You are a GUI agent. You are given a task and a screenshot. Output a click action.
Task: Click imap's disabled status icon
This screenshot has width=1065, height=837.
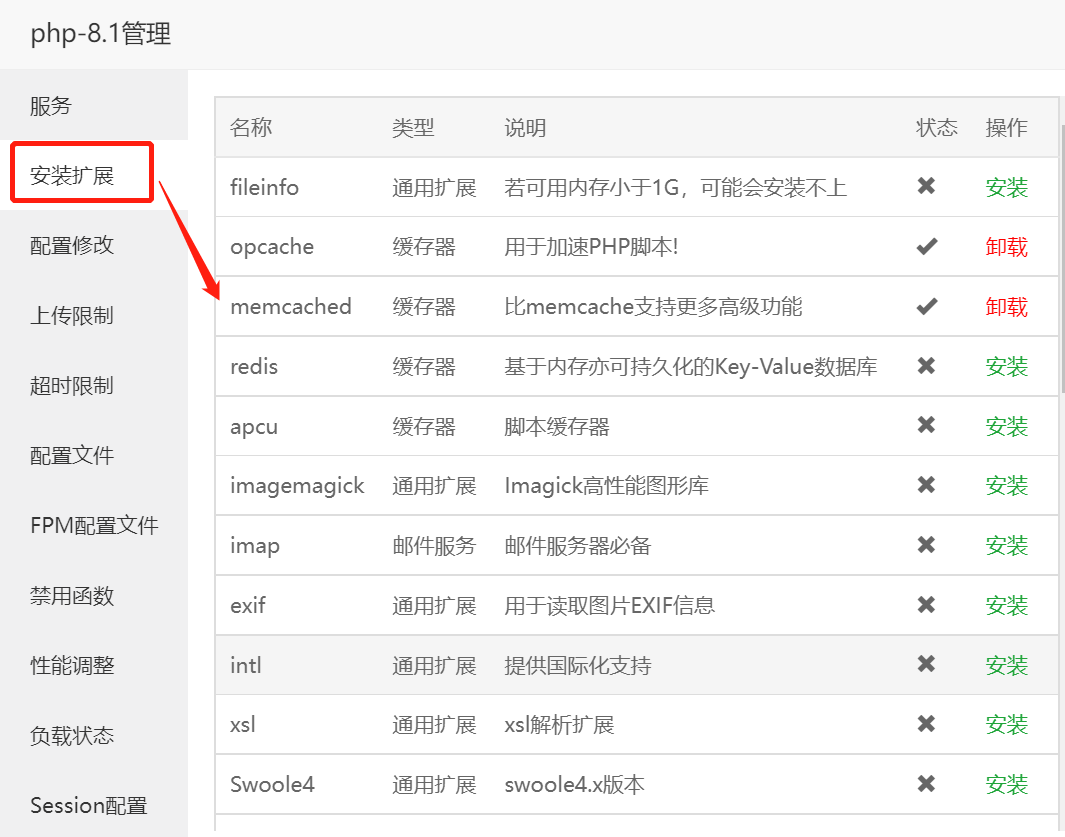(927, 545)
